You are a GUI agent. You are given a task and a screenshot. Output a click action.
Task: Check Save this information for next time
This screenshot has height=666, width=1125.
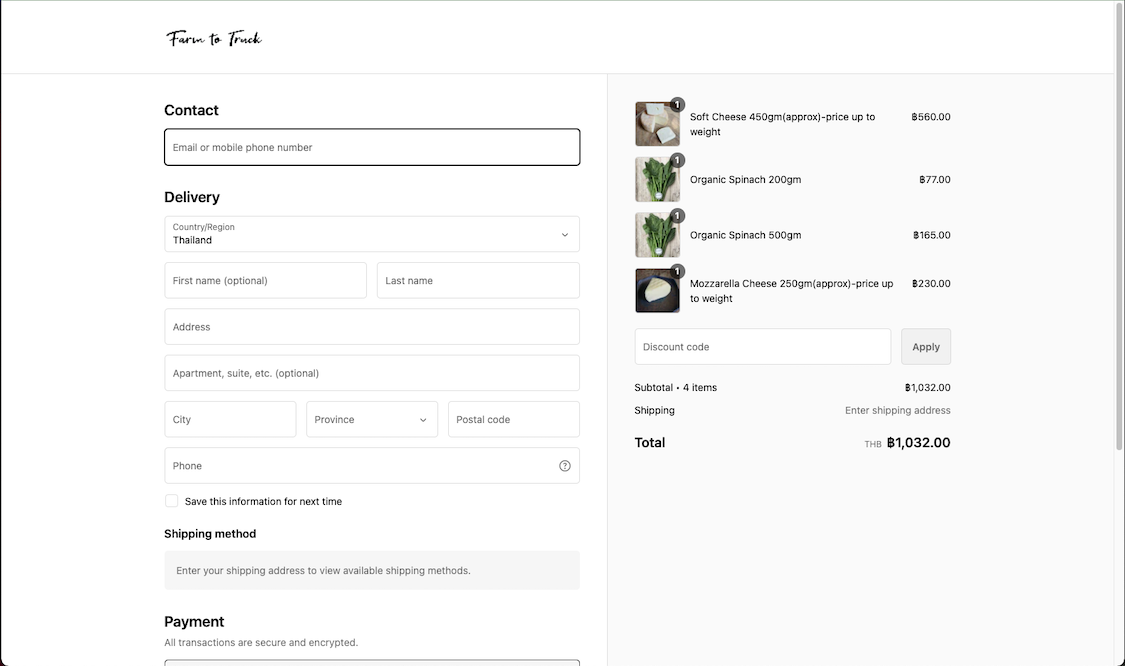(171, 501)
